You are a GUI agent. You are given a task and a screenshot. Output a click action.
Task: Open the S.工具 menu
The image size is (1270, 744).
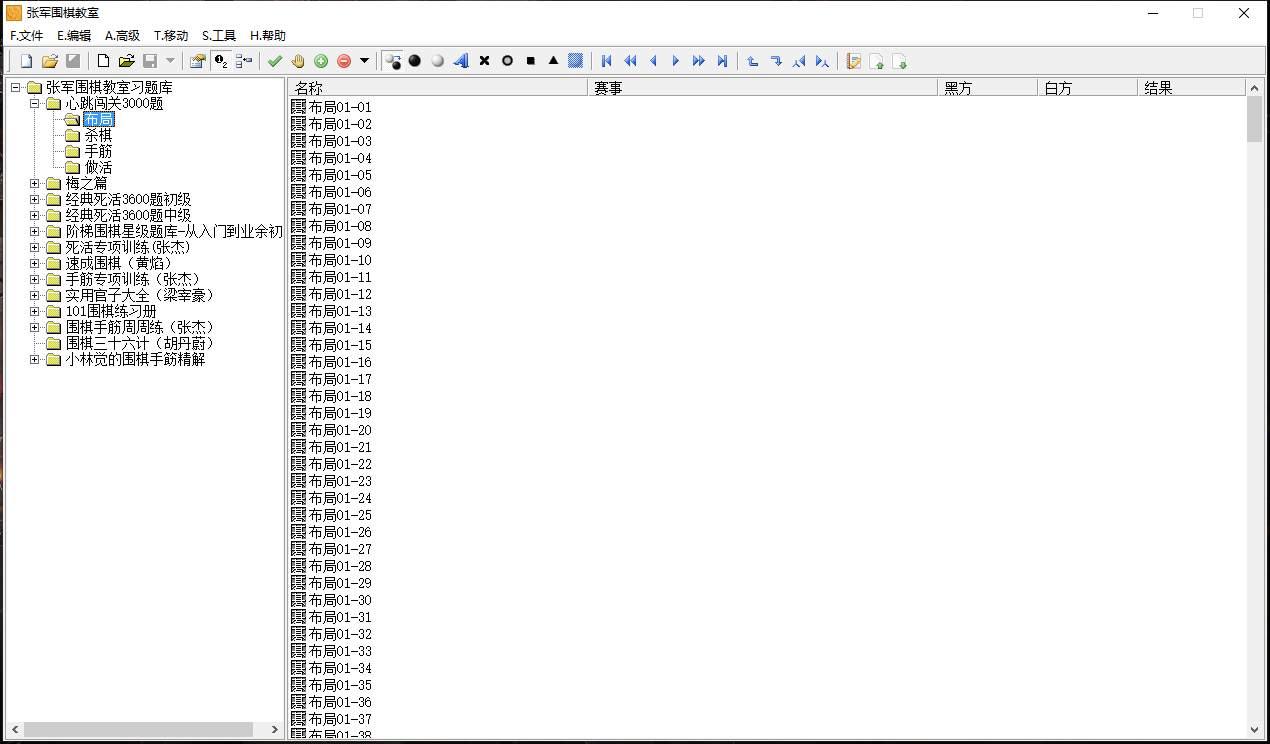click(x=219, y=35)
